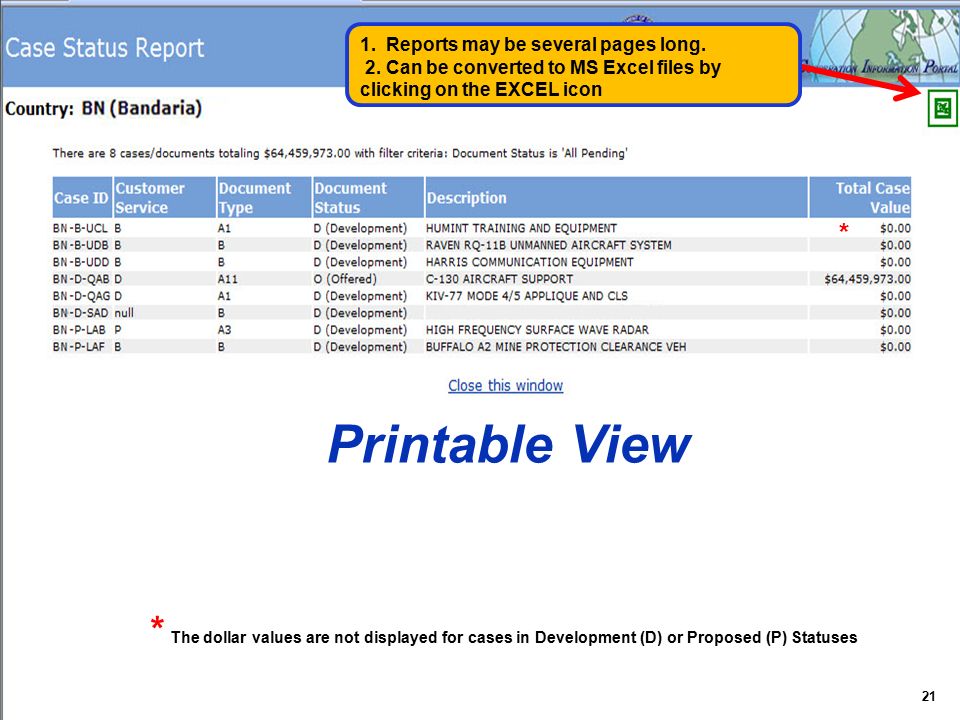Click the Close this window link
The width and height of the screenshot is (960, 720).
[x=505, y=386]
